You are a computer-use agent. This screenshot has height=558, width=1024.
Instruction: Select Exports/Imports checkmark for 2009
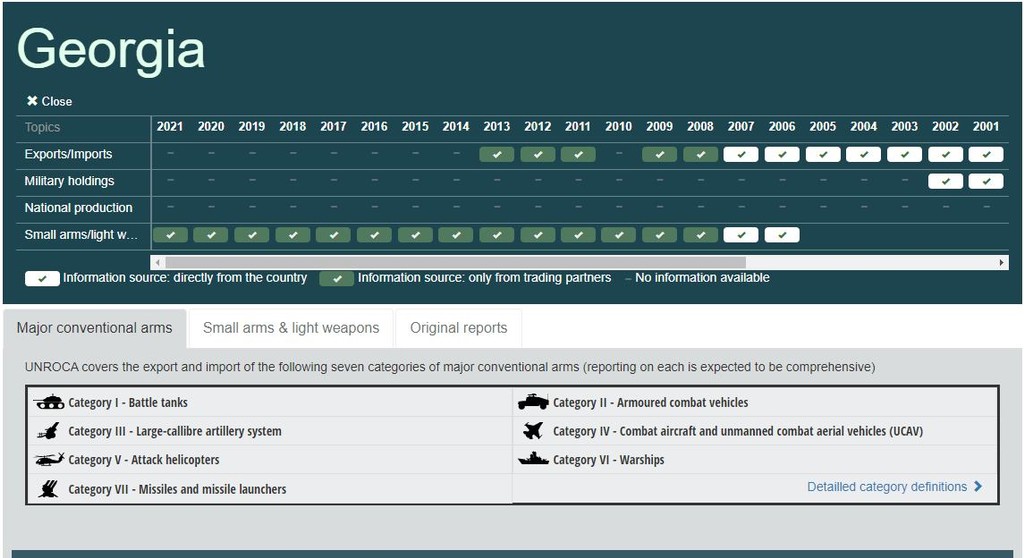(x=660, y=155)
